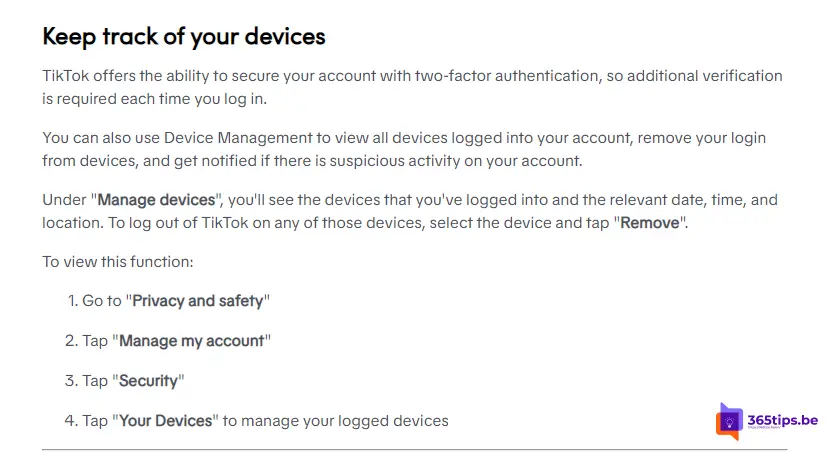Click "Privacy and safety" in step one
834x453 pixels.
[x=198, y=301]
